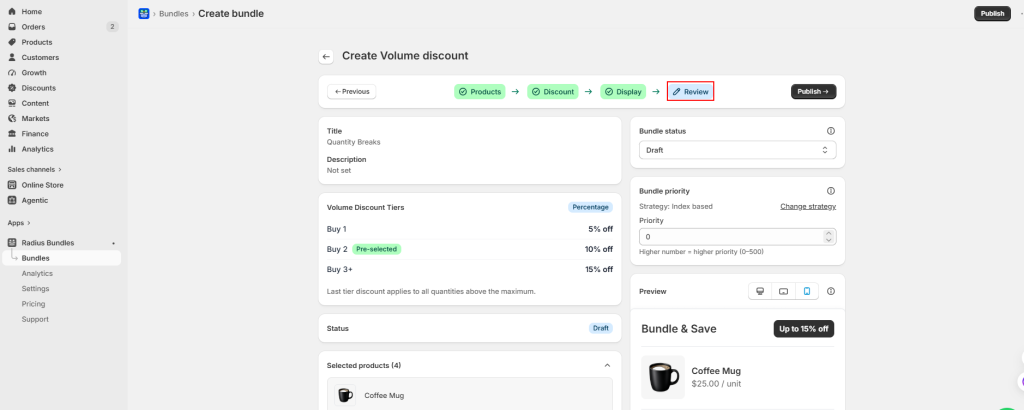Click the Coffee Mug image in Preview
The height and width of the screenshot is (410, 1024).
[663, 377]
